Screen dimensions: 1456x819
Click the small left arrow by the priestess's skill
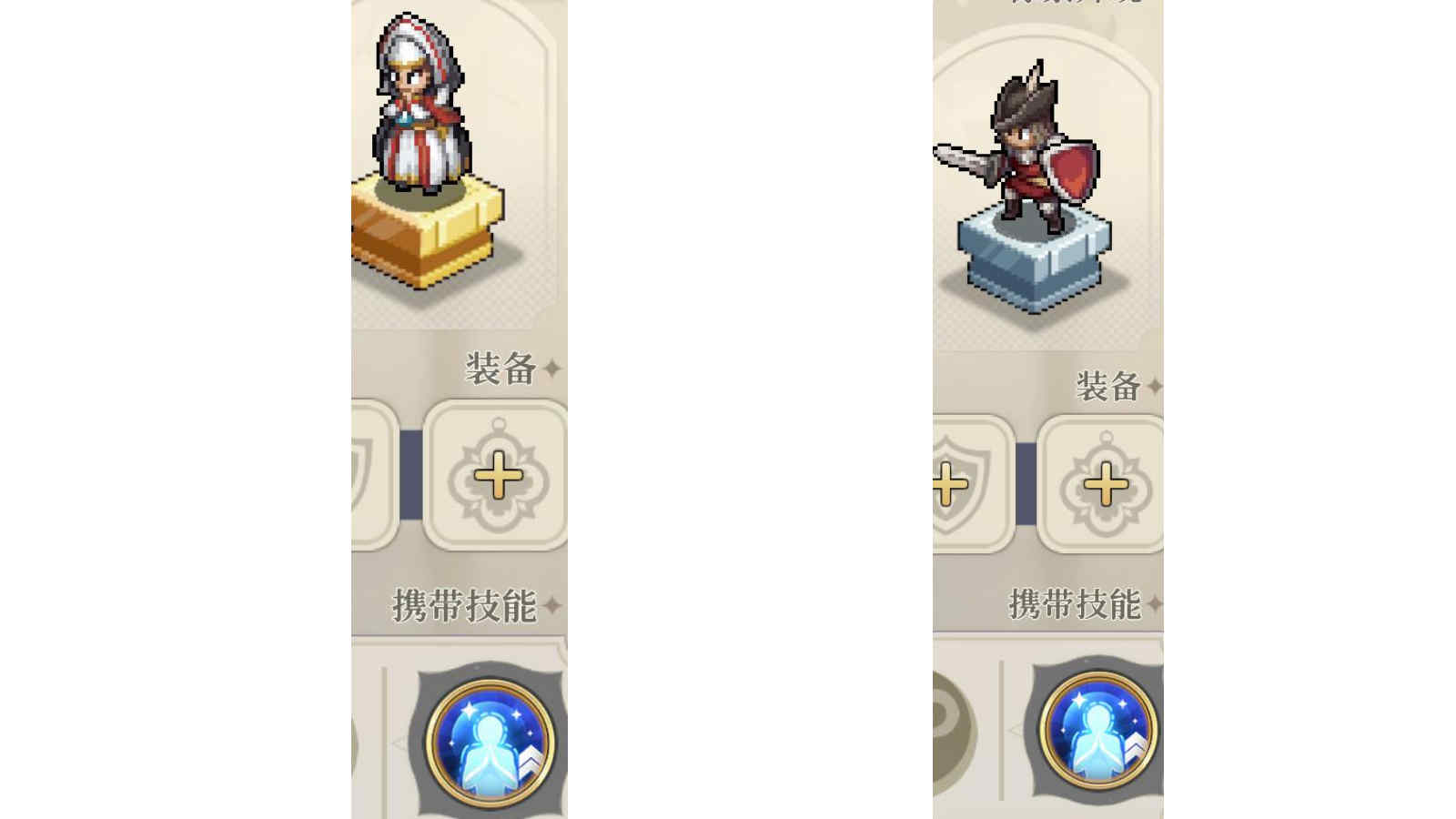point(399,743)
